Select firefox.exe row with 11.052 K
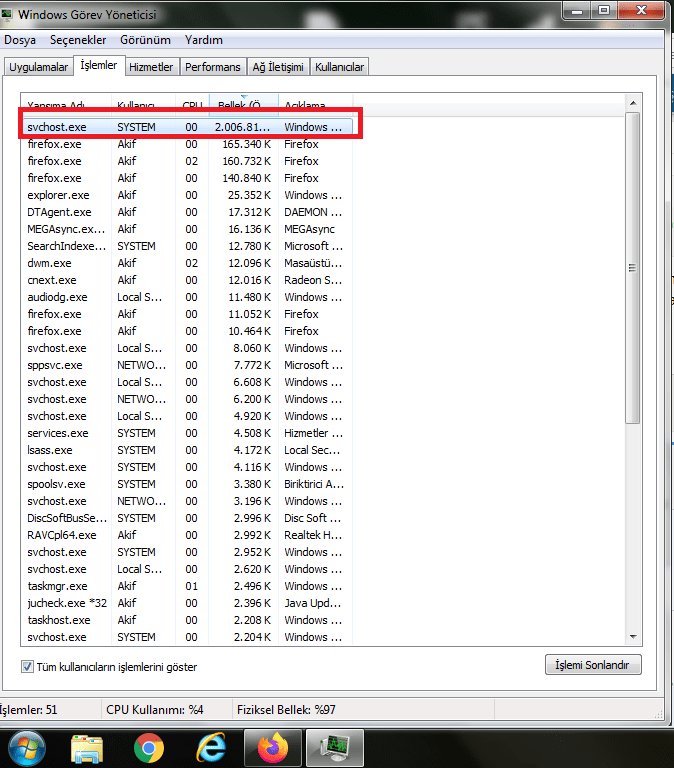The height and width of the screenshot is (768, 674). pos(187,314)
